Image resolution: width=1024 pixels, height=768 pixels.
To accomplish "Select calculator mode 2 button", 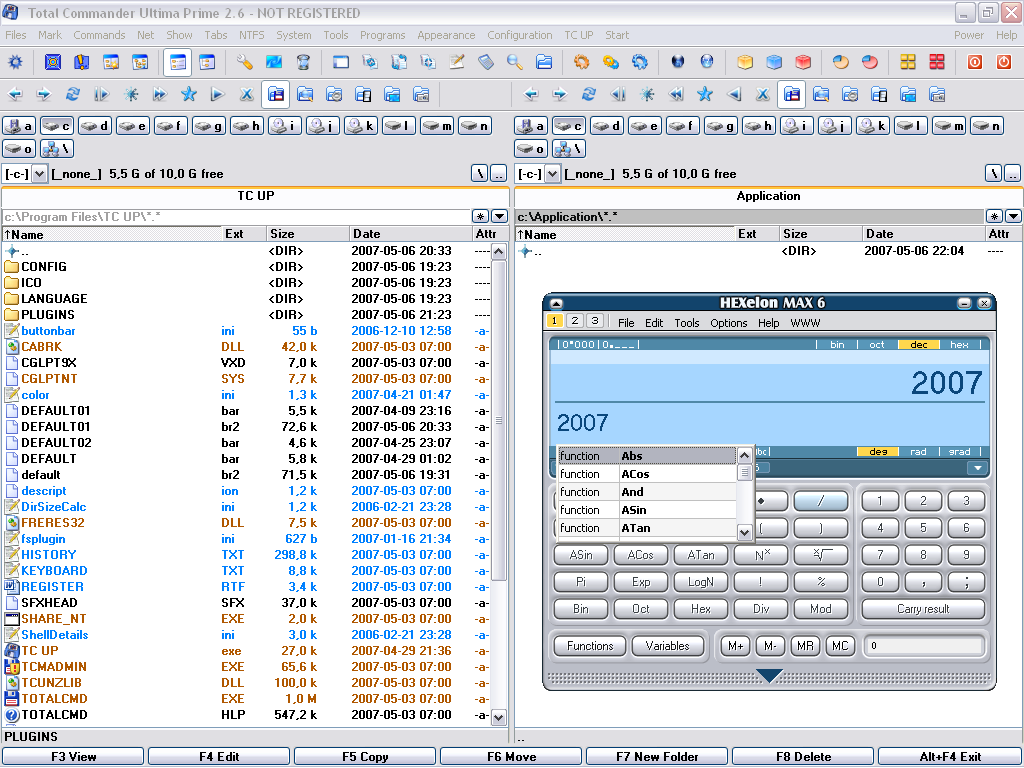I will click(x=574, y=322).
